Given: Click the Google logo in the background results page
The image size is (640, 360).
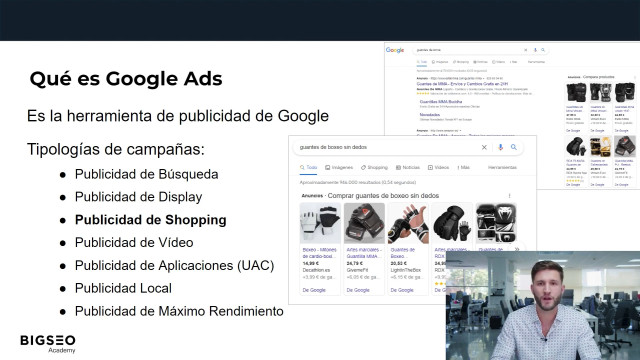Looking at the screenshot, I should pos(395,50).
